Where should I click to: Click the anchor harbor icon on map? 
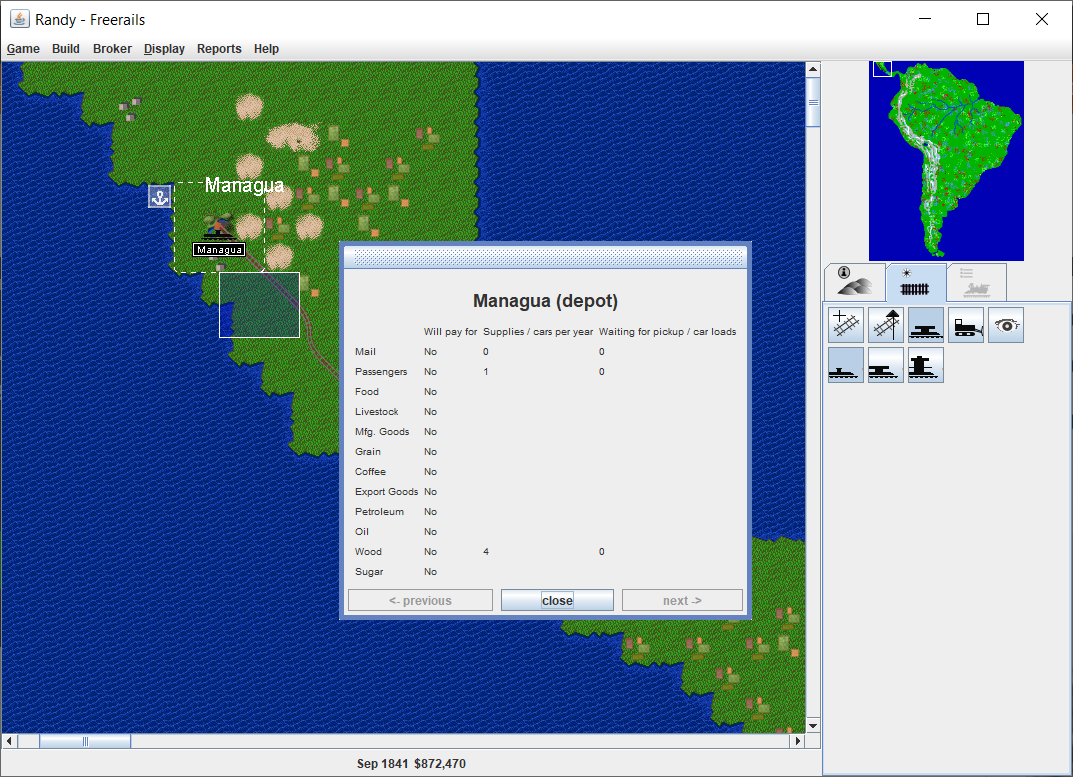[159, 197]
